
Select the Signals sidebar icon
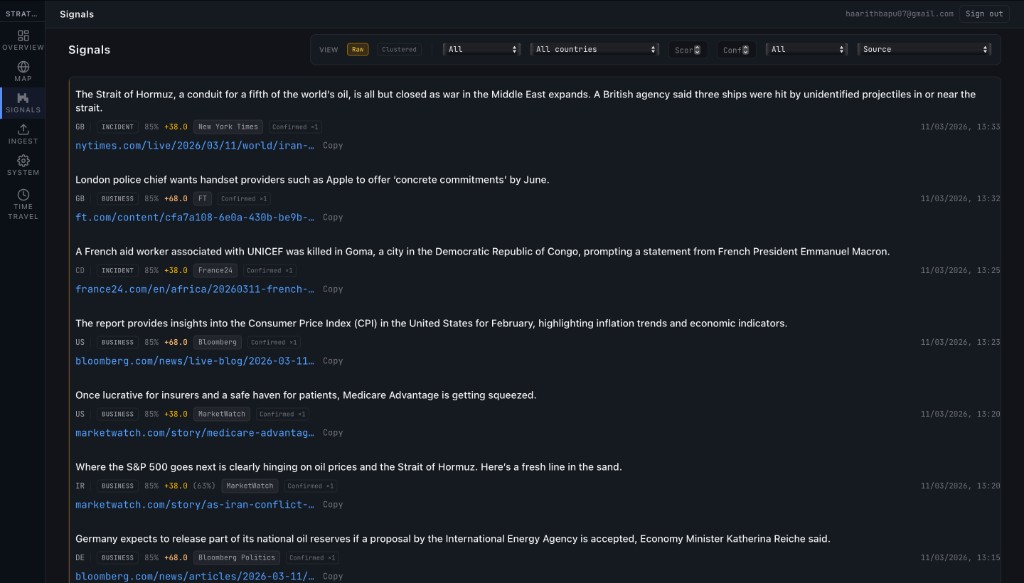pos(22,102)
